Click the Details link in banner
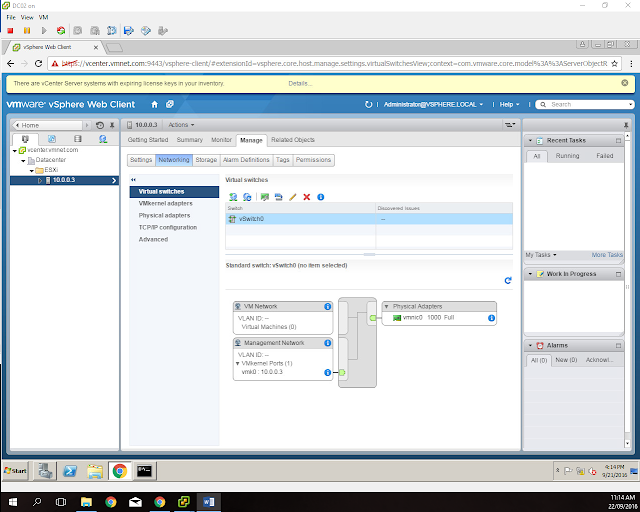This screenshot has width=640, height=512. point(300,83)
